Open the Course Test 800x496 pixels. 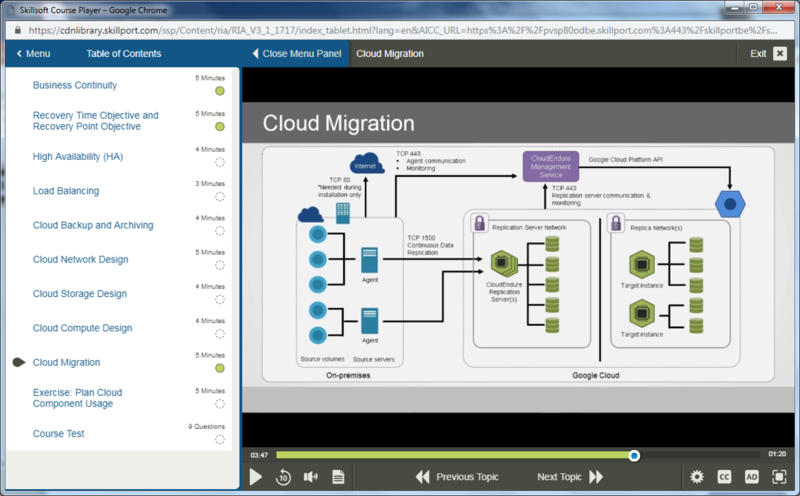[x=58, y=434]
